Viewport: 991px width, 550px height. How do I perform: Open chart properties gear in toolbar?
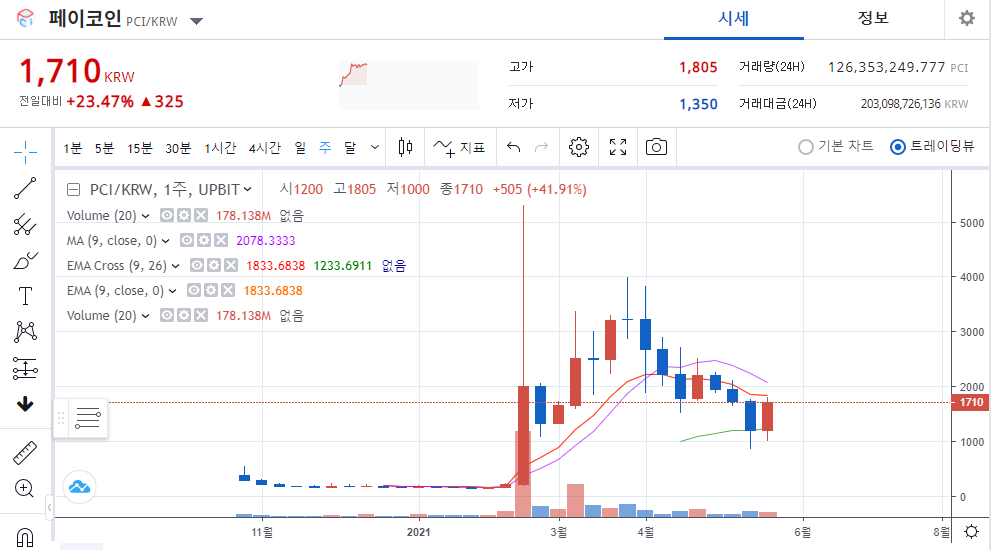click(x=578, y=147)
